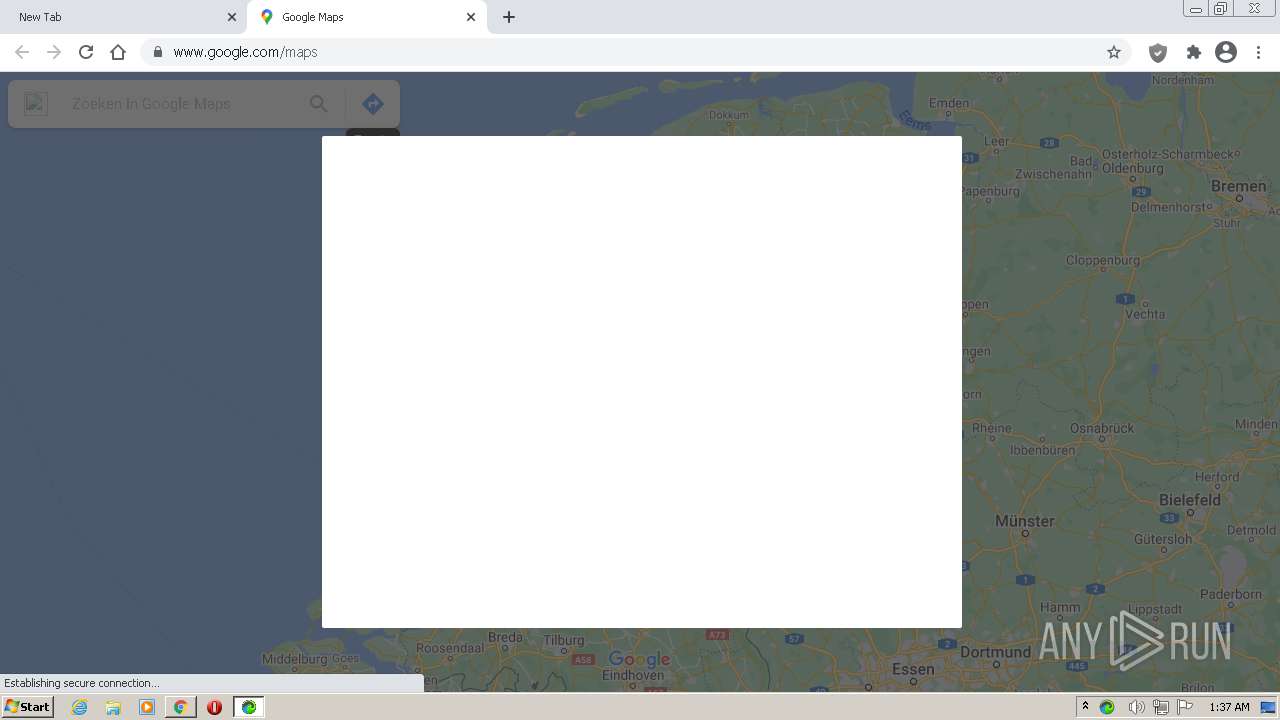
Task: Launch Internet Explorer from the taskbar
Action: [x=80, y=707]
